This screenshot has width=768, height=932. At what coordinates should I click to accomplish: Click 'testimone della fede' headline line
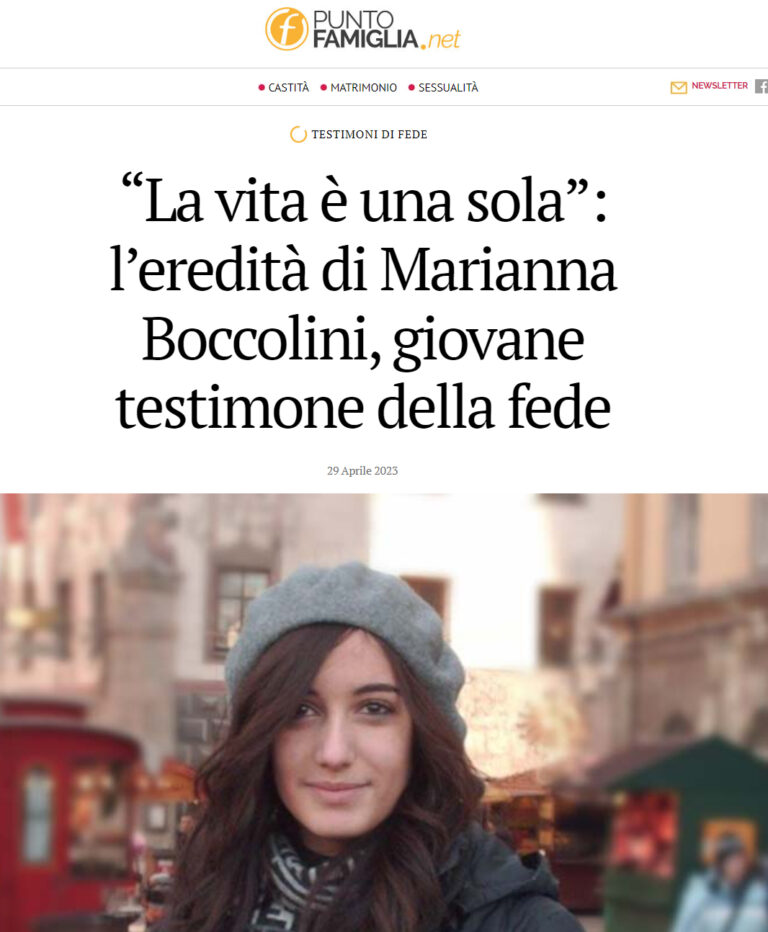tap(363, 408)
